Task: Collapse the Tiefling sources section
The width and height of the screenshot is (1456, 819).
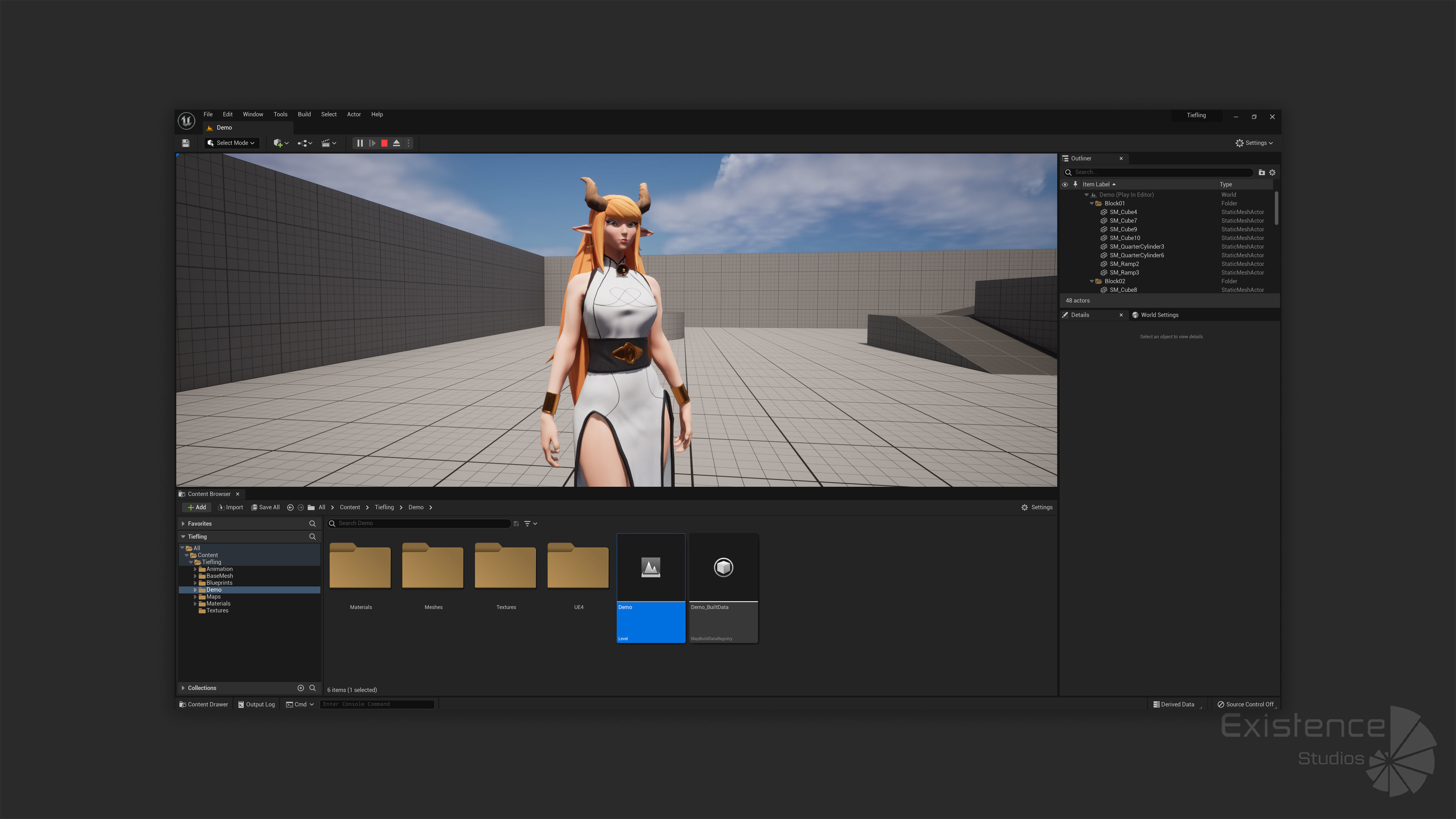Action: coord(183,537)
